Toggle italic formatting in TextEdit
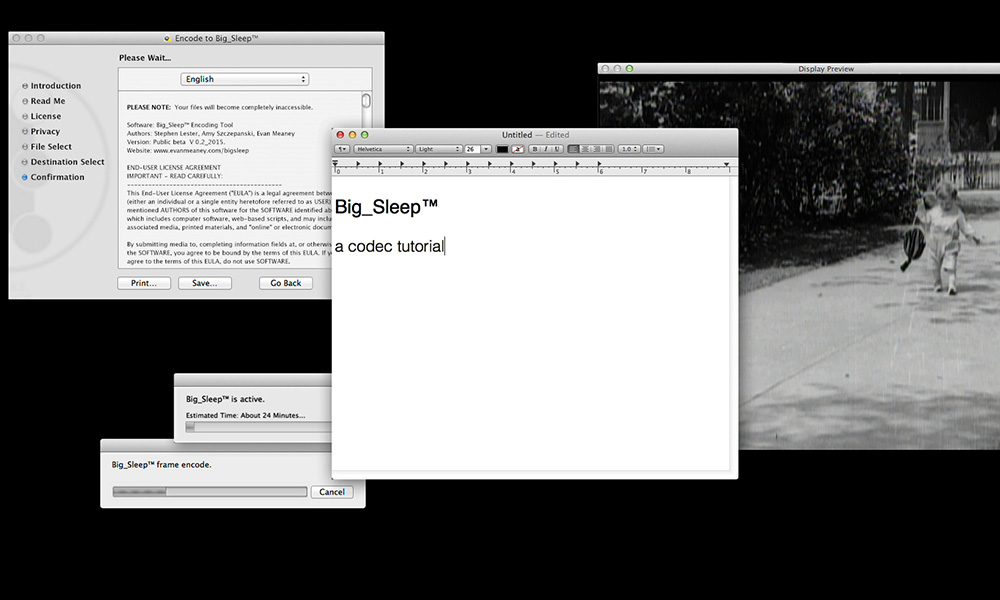The height and width of the screenshot is (600, 1000). [x=546, y=149]
